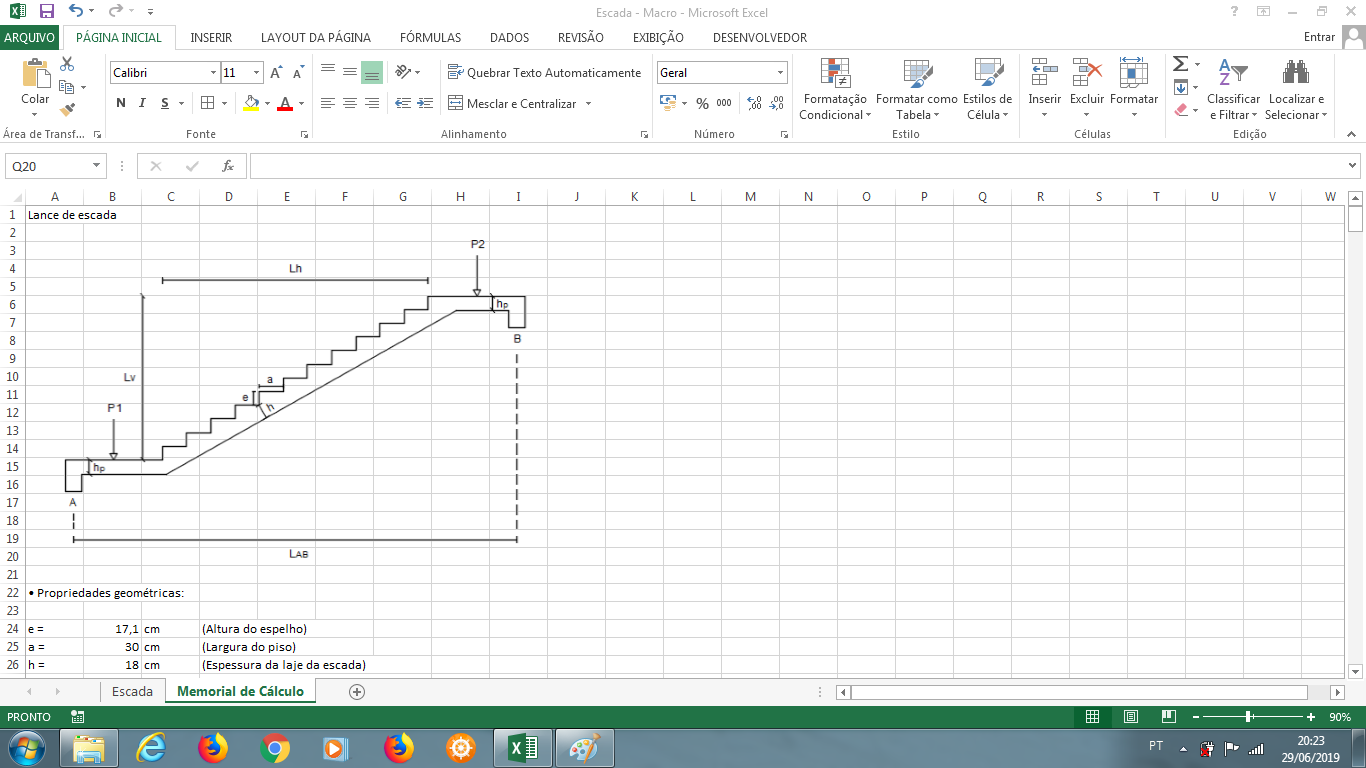
Task: Click the AutoSum sigma icon
Action: (1180, 64)
